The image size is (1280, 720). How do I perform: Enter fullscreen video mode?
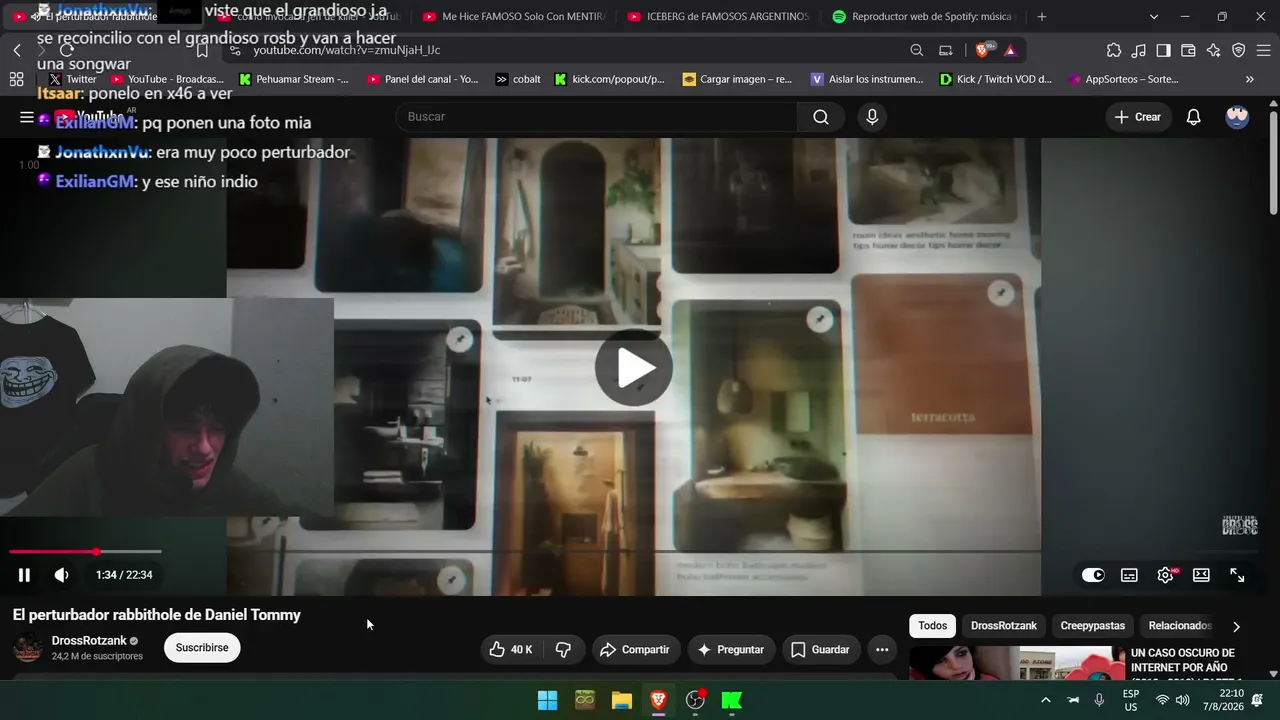click(x=1237, y=575)
